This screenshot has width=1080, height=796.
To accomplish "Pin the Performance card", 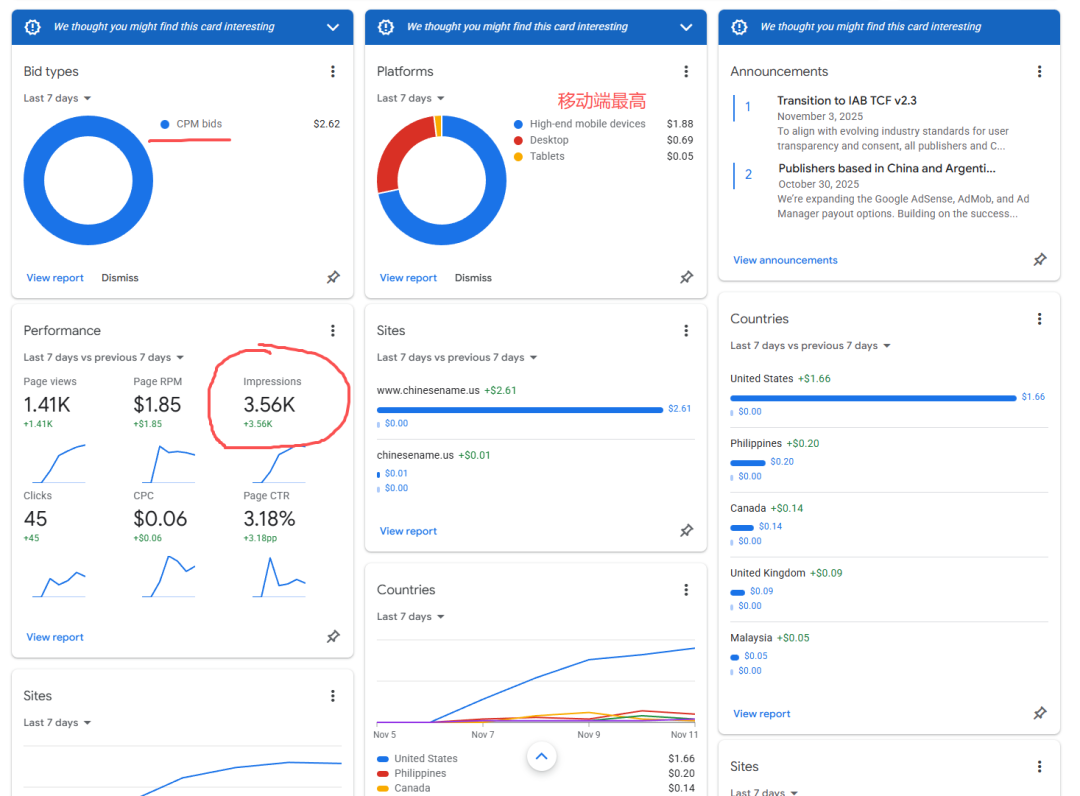I will tap(333, 636).
